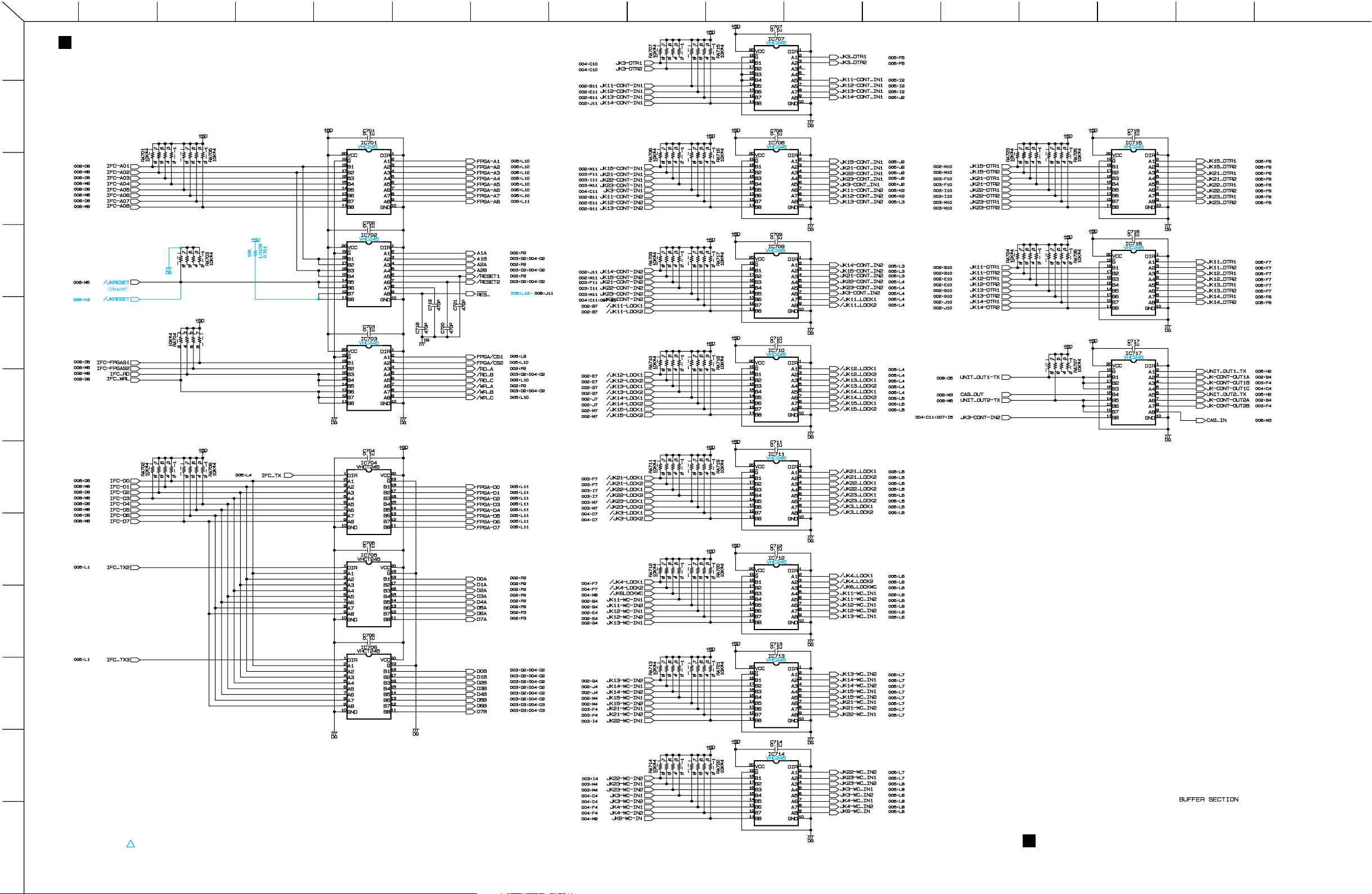
Task: Click the /JK11_LOCK2 output label at IC709
Action: click(x=858, y=305)
